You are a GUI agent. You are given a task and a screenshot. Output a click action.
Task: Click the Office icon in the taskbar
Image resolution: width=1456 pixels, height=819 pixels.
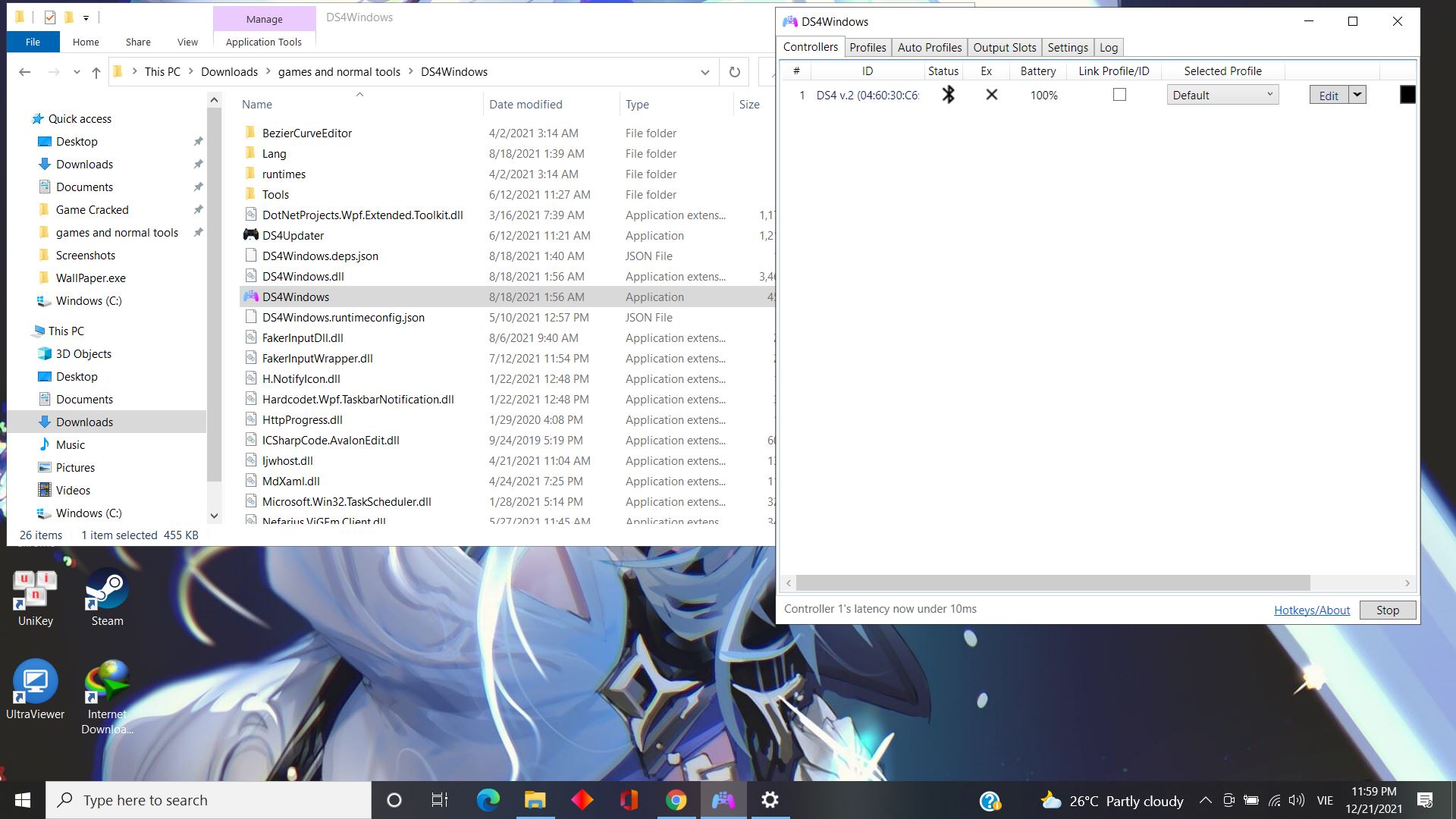pyautogui.click(x=629, y=800)
